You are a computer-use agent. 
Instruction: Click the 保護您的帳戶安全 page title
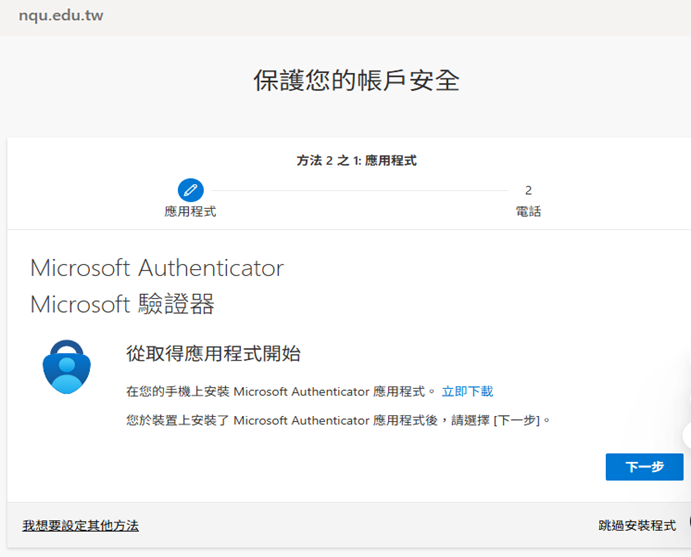(x=356, y=82)
